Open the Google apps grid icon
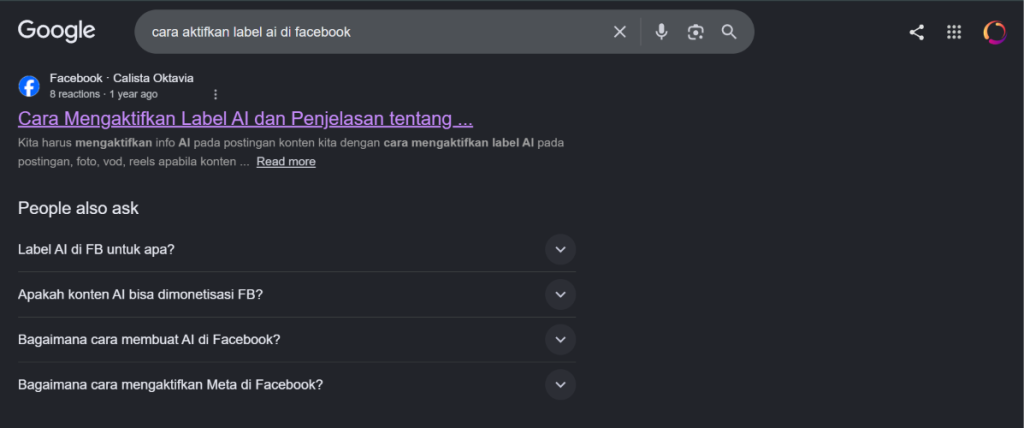Image resolution: width=1024 pixels, height=428 pixels. click(953, 32)
